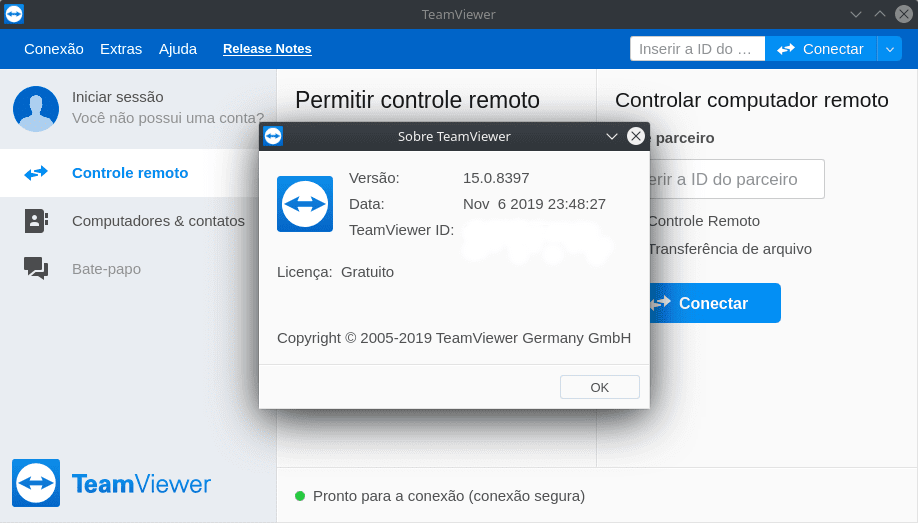The width and height of the screenshot is (918, 523).
Task: Maximize the main TeamViewer window
Action: pos(880,14)
